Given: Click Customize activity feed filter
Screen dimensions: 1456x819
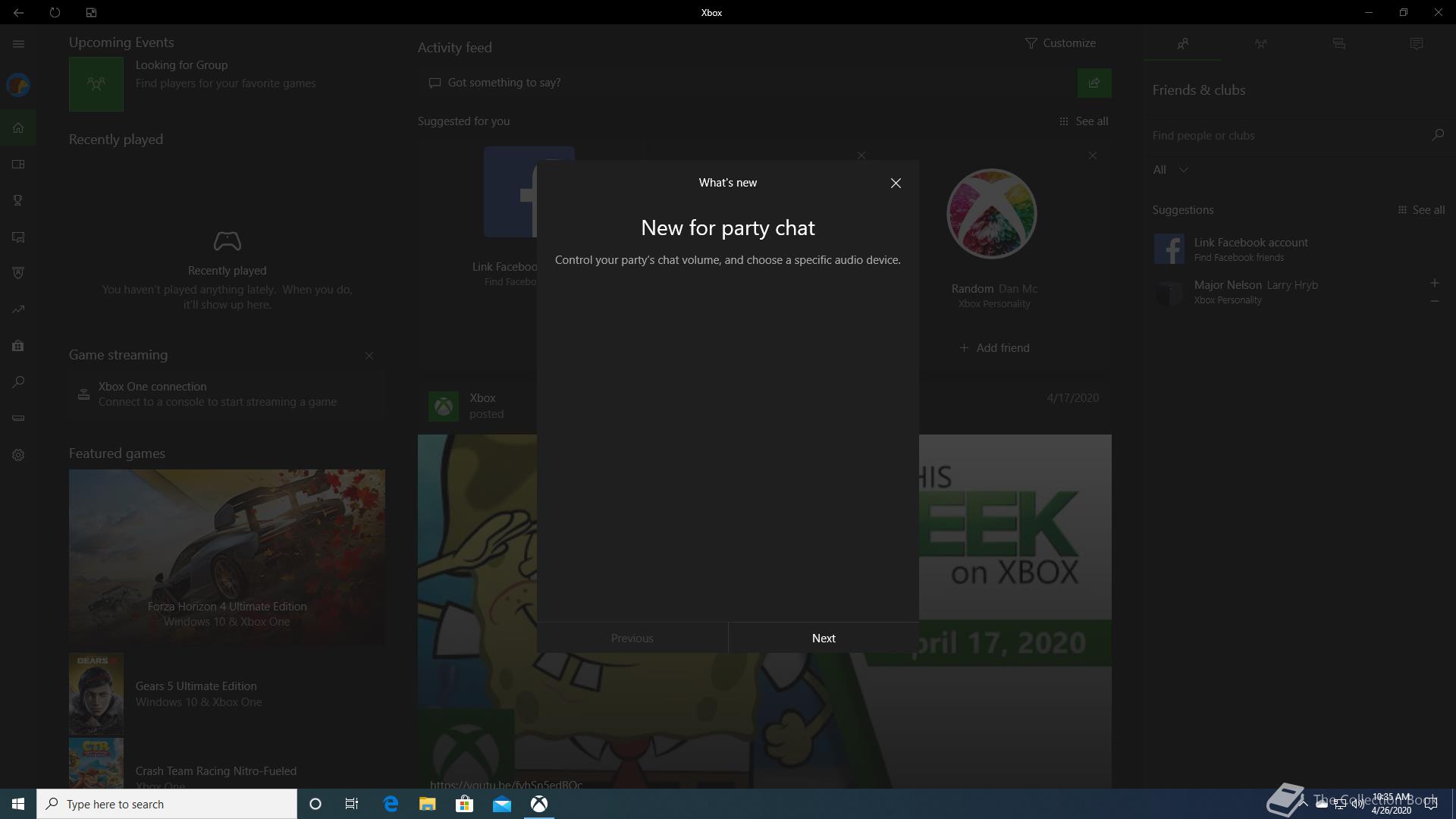Looking at the screenshot, I should (x=1060, y=43).
